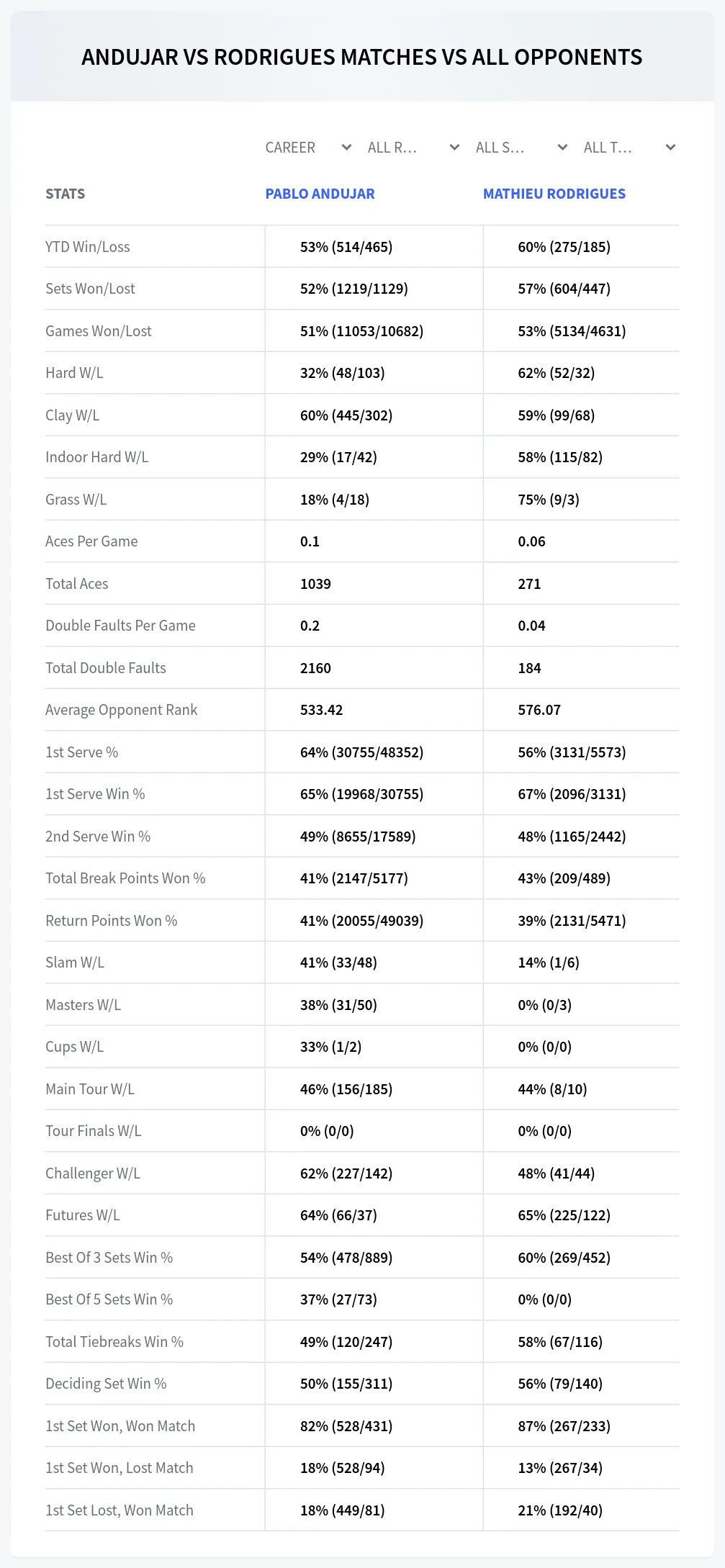Open the CAREER dropdown filter

308,148
